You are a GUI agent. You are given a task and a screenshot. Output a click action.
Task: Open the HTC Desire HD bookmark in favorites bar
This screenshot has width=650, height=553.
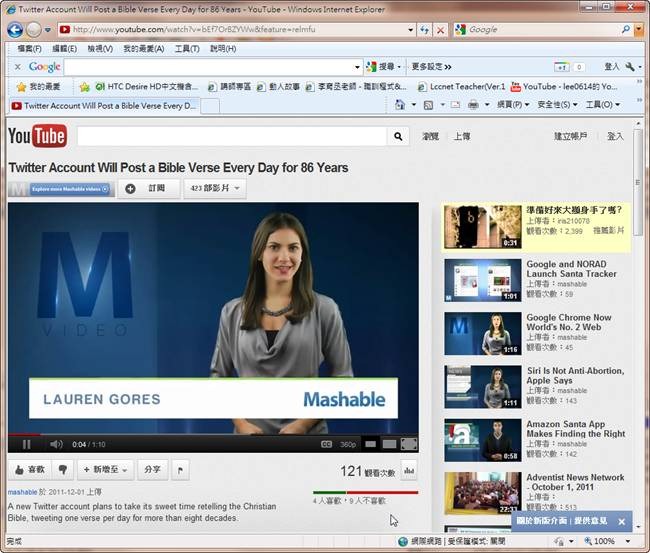[x=147, y=87]
